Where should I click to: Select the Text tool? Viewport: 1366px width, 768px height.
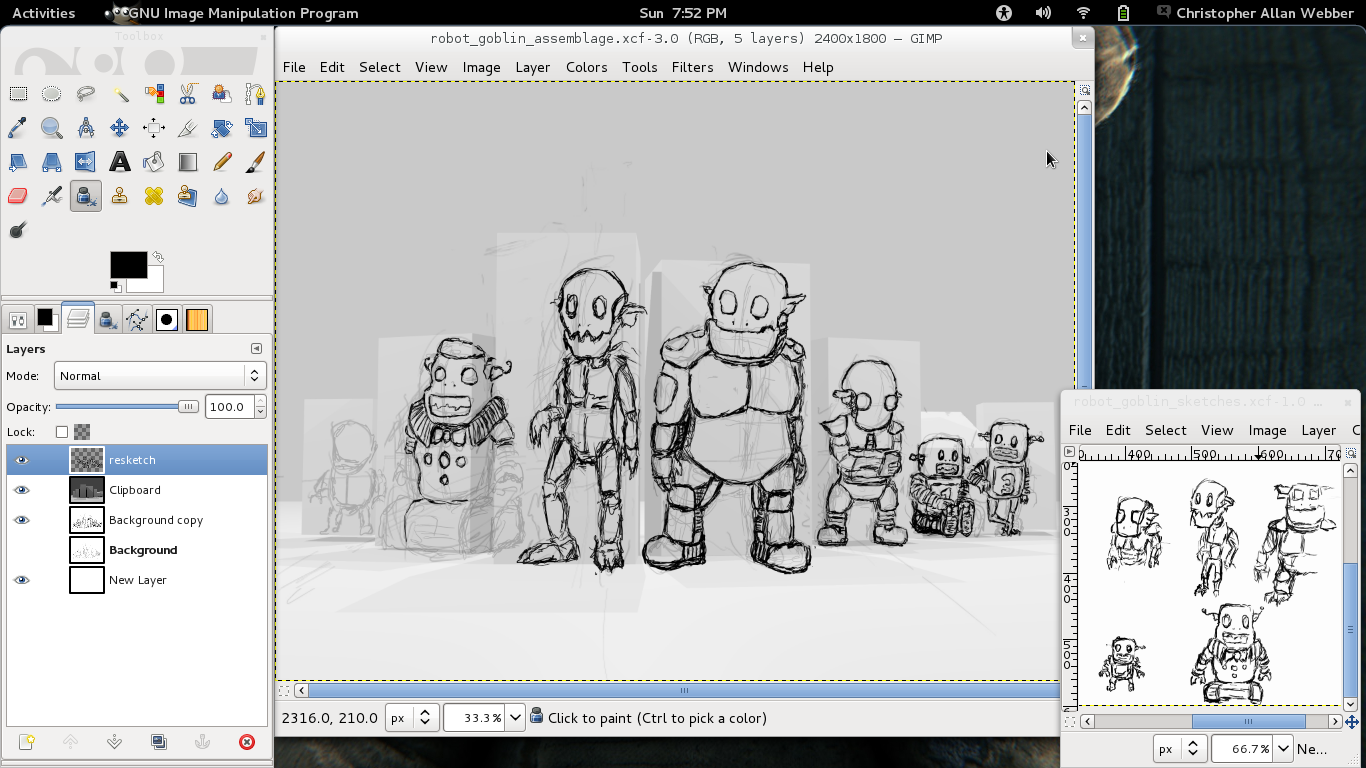[120, 161]
